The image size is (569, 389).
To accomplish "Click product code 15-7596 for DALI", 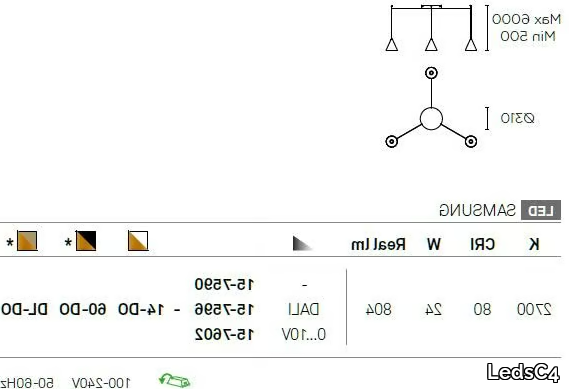I will 225,309.
